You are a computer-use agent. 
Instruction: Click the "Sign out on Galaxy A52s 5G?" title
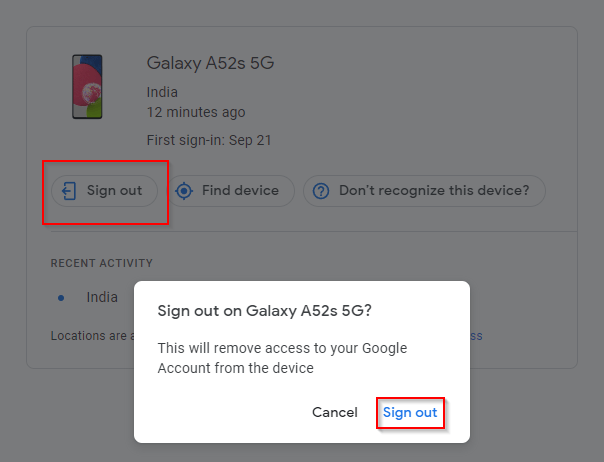265,310
